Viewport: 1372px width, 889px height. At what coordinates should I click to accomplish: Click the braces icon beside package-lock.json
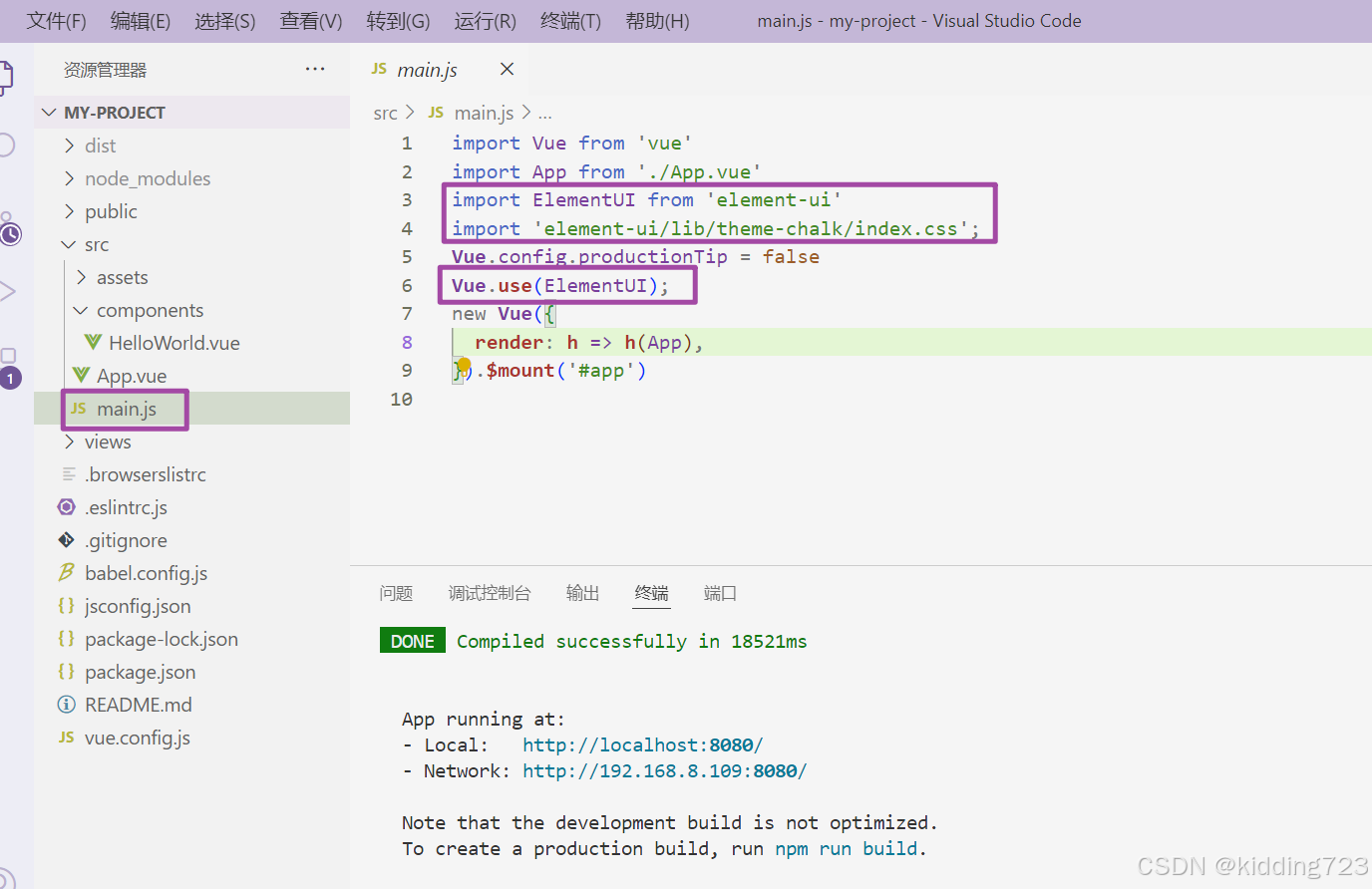[x=67, y=638]
